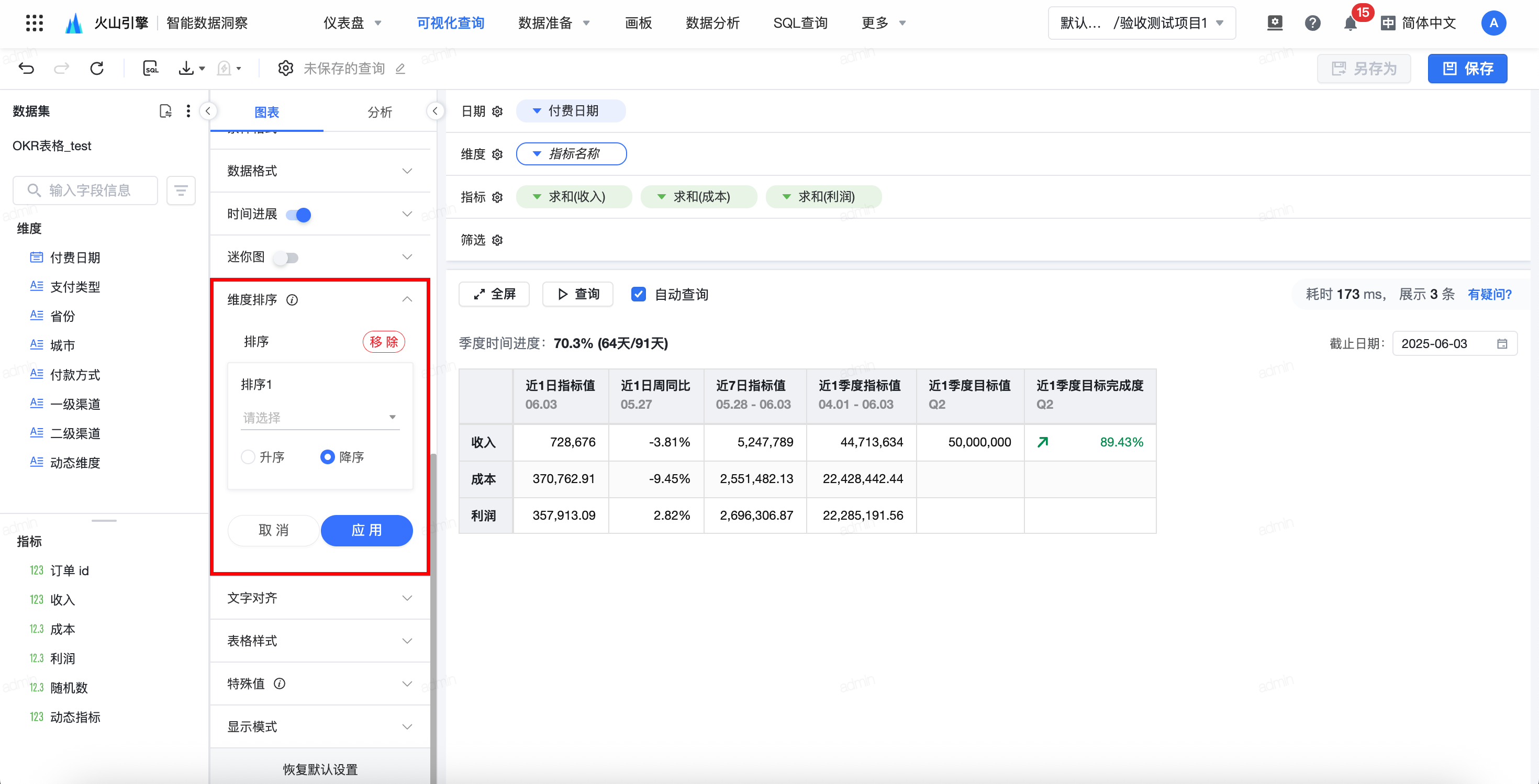Open the SQL view icon
This screenshot has height=784, width=1539.
click(x=151, y=69)
